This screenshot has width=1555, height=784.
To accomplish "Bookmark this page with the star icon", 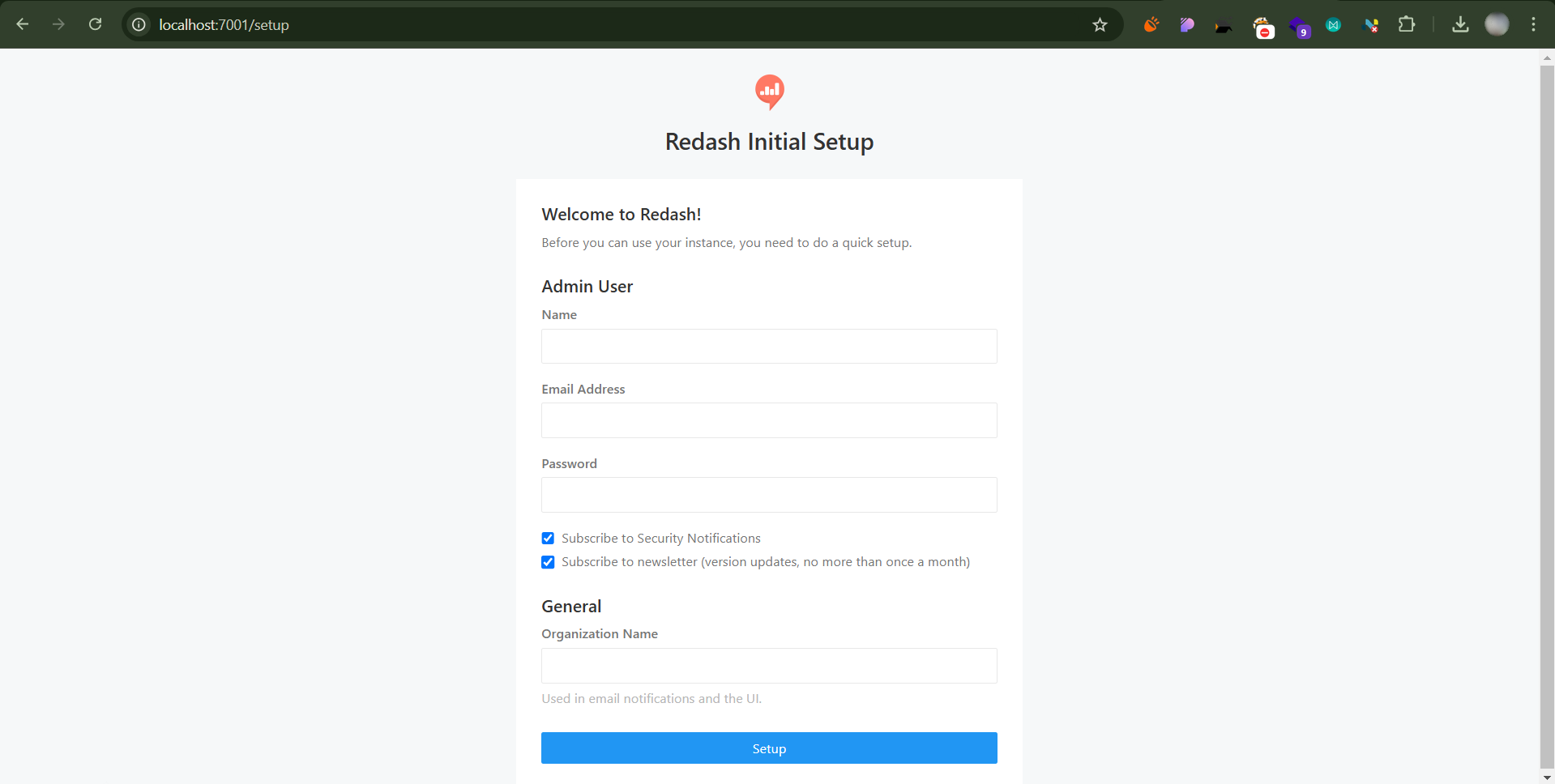I will [1100, 25].
